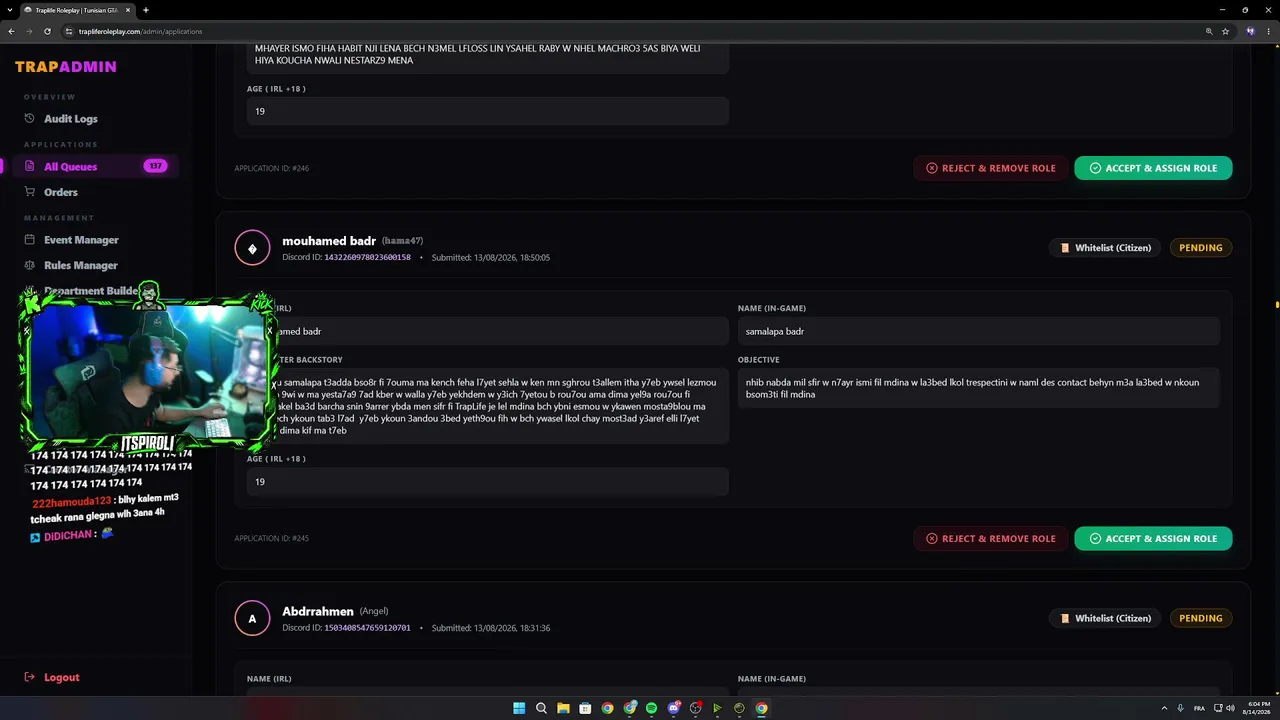The image size is (1280, 720).
Task: Accept application #246 and assign role
Action: (1153, 168)
